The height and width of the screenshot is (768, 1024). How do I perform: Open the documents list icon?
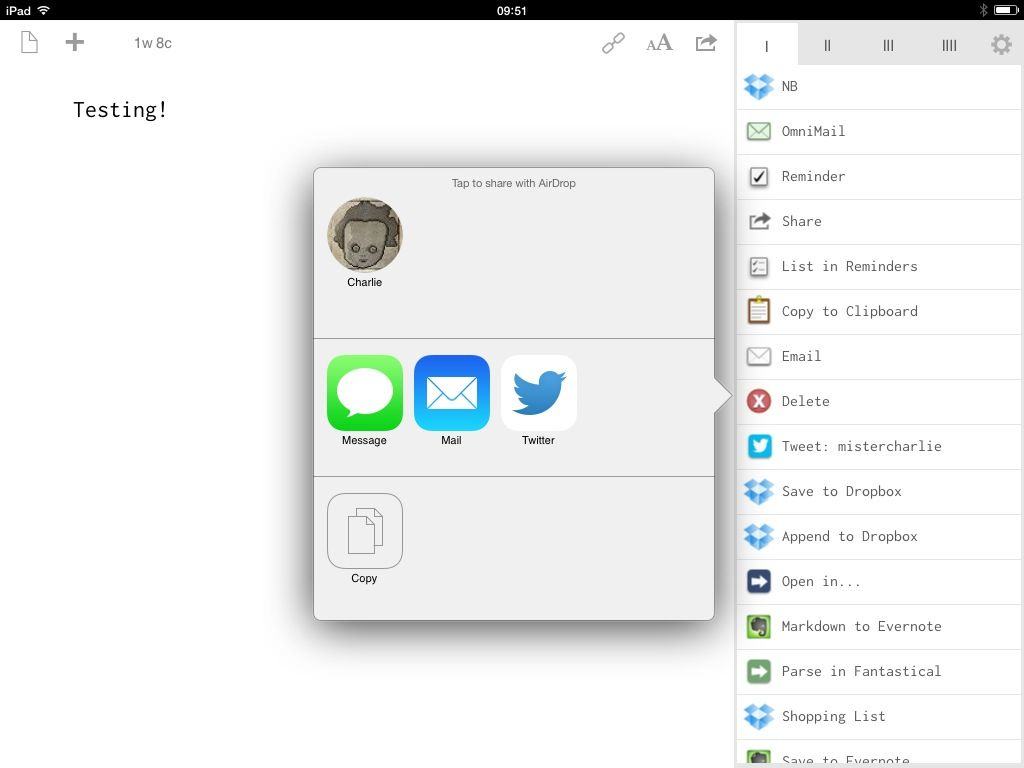click(x=29, y=43)
